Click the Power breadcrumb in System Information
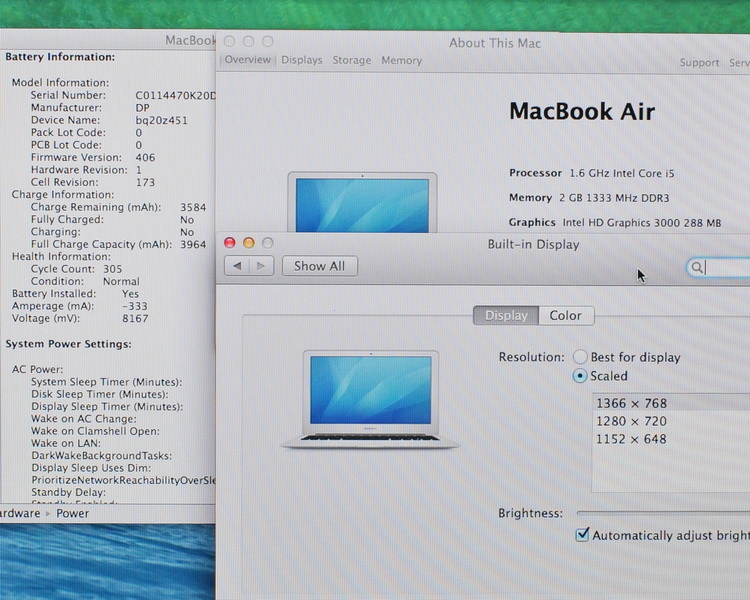The width and height of the screenshot is (750, 600). coord(73,513)
